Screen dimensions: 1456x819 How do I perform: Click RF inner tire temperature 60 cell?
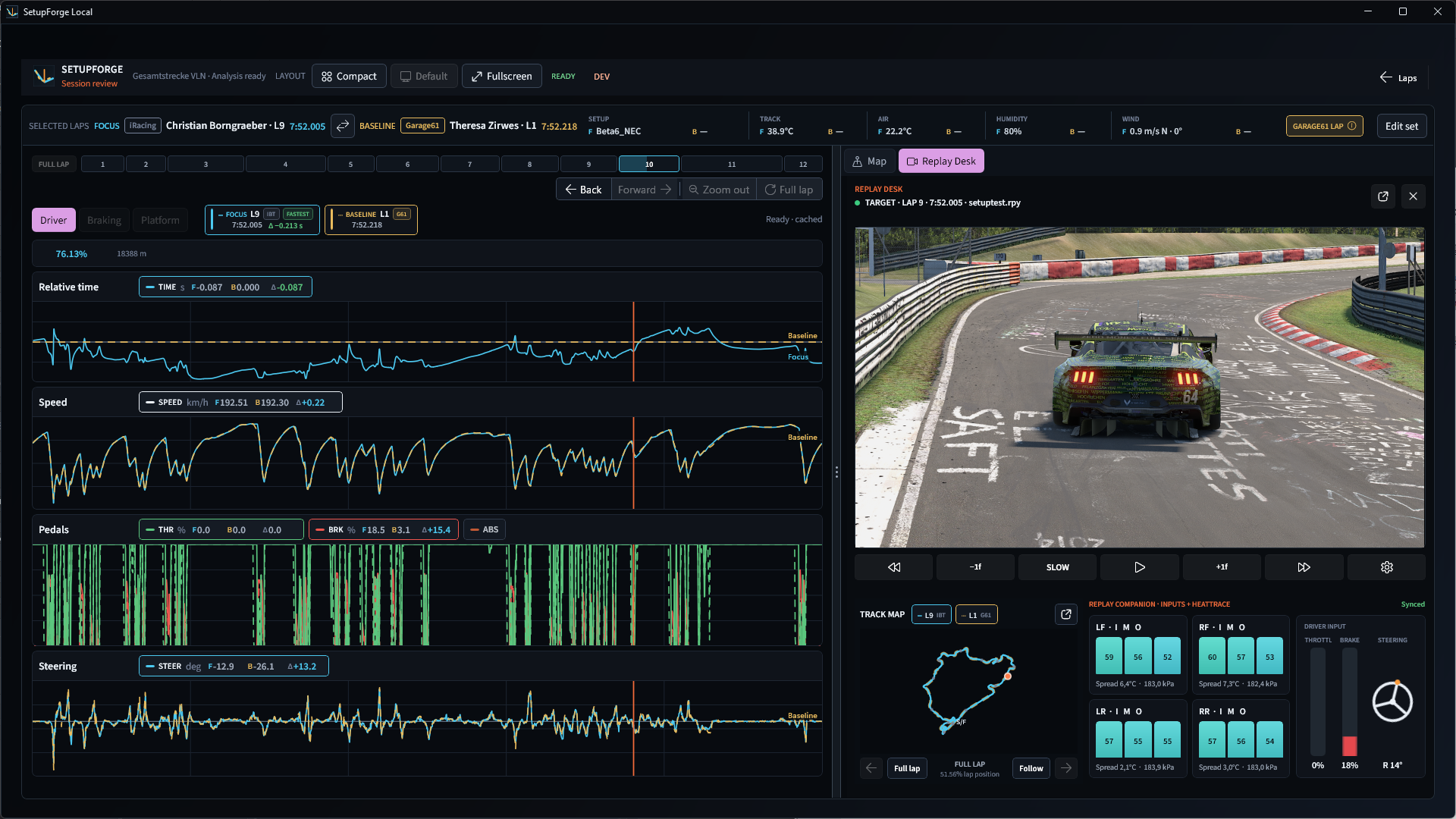[x=1212, y=657]
